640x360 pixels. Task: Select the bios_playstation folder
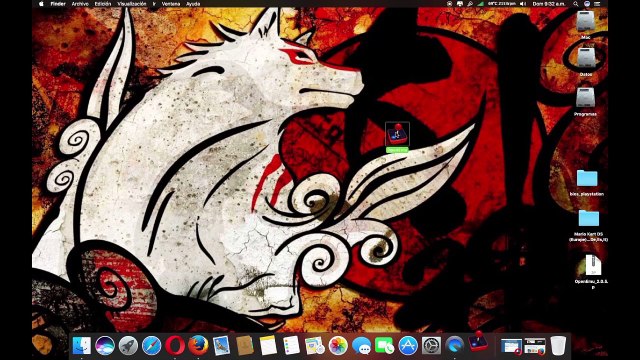pyautogui.click(x=587, y=179)
